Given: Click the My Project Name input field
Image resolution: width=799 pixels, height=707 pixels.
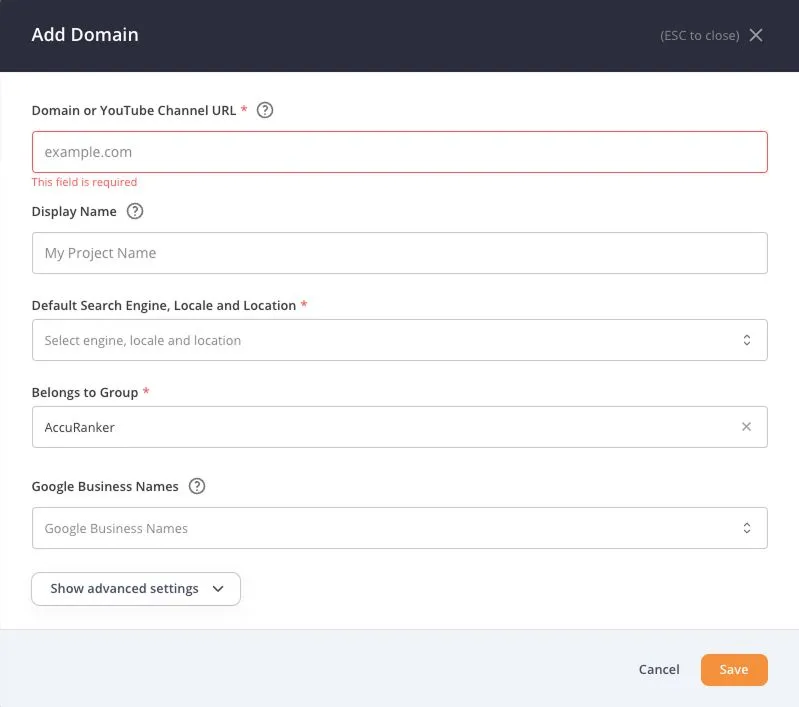Looking at the screenshot, I should tap(399, 253).
